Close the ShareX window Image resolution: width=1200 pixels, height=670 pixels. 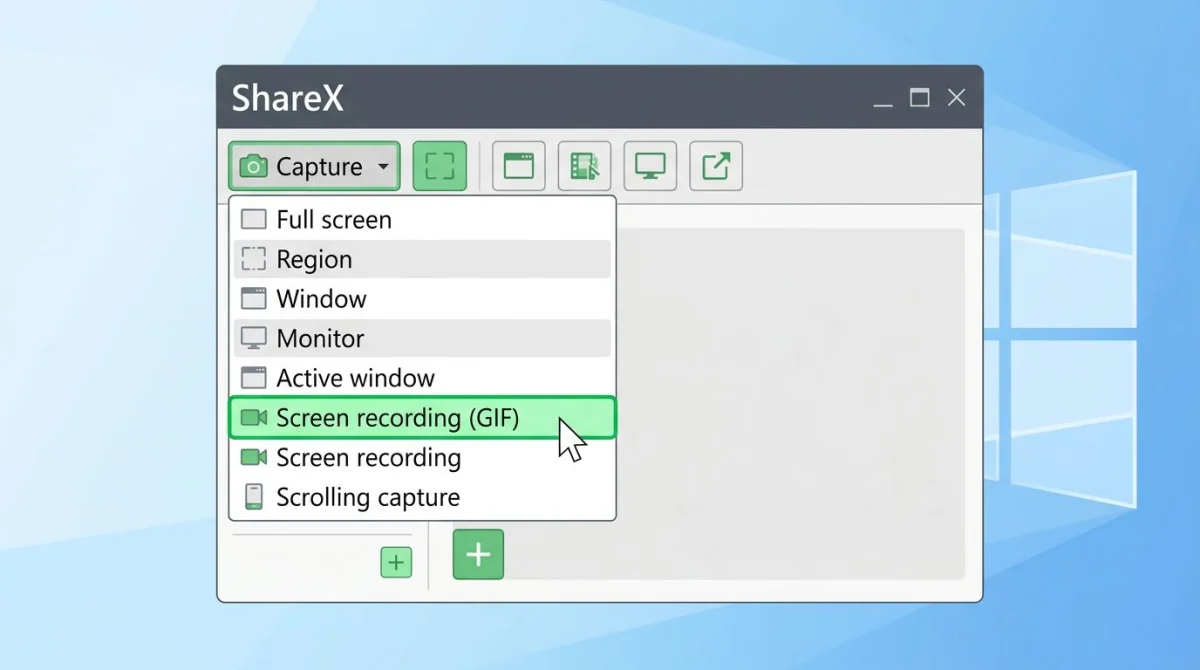tap(956, 97)
